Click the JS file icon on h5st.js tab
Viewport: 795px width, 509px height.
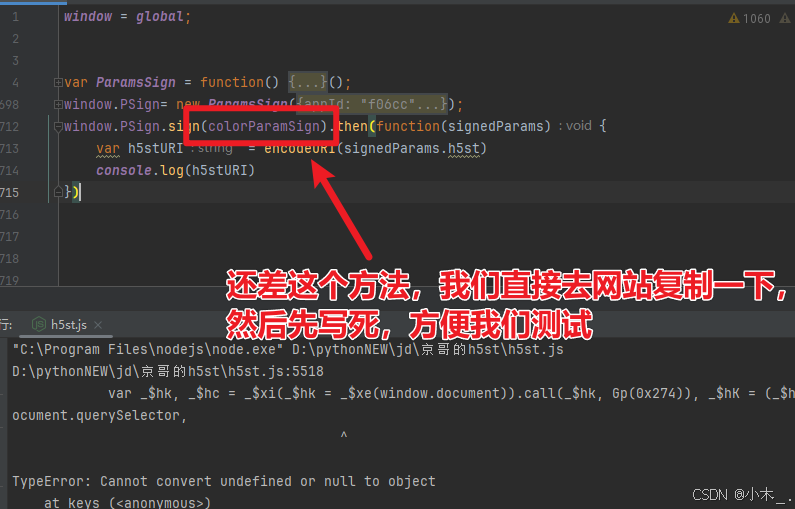pyautogui.click(x=39, y=324)
